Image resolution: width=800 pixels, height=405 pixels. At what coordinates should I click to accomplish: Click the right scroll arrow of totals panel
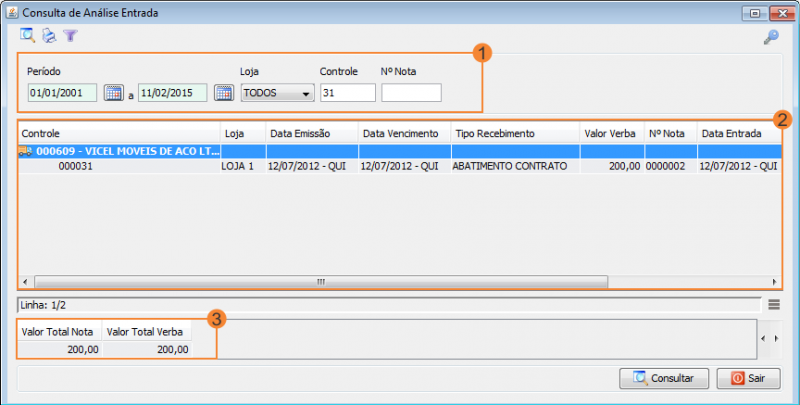click(776, 339)
